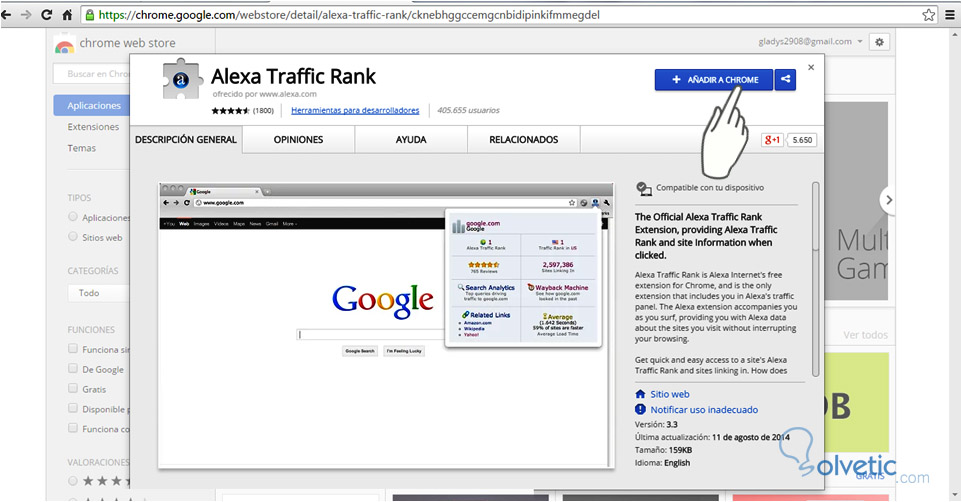Open the Sitio web link
The height and width of the screenshot is (502, 962).
click(x=670, y=394)
